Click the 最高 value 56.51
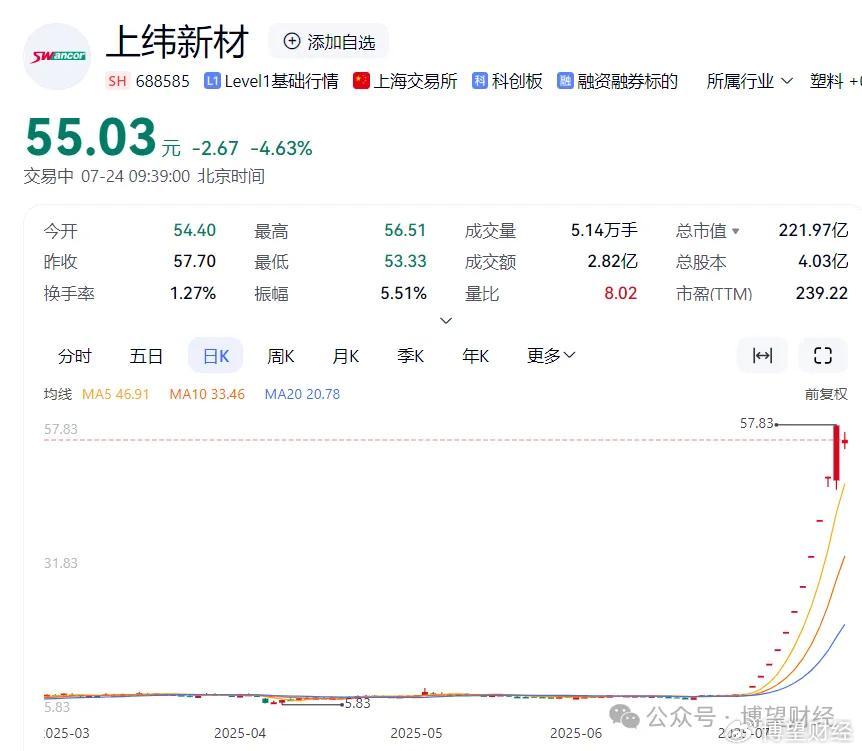The image size is (862, 751). tap(405, 230)
